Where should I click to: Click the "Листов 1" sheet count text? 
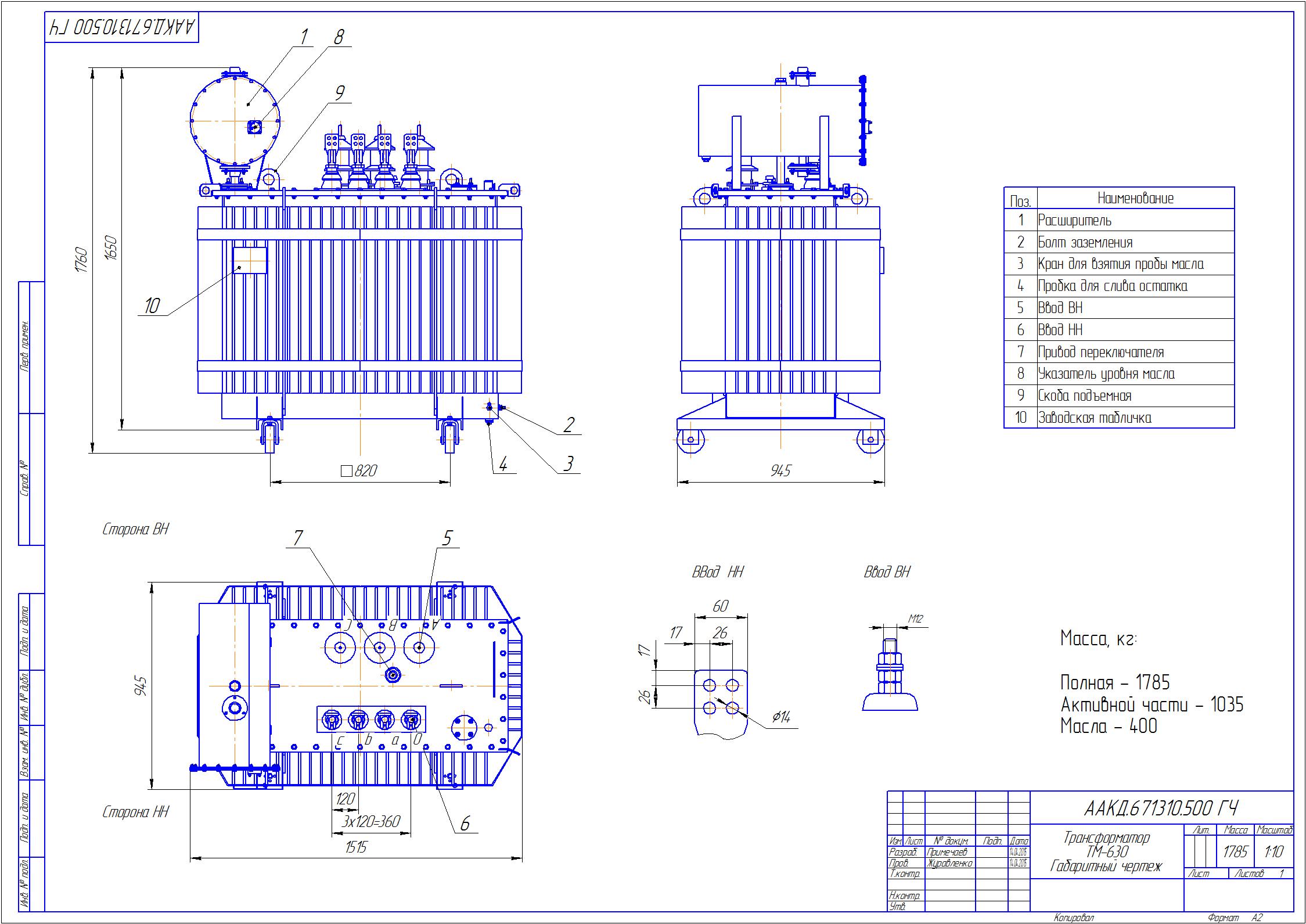coord(1260,873)
